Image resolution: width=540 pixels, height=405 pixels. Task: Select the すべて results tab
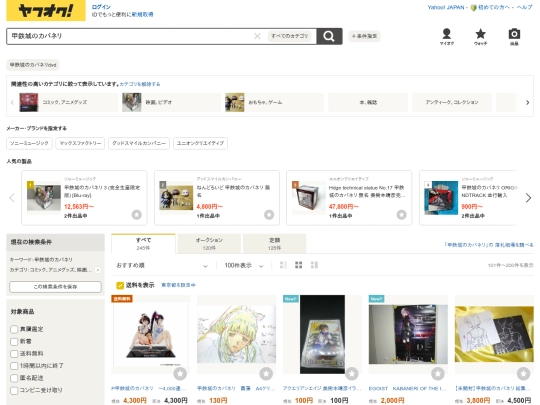coord(143,243)
